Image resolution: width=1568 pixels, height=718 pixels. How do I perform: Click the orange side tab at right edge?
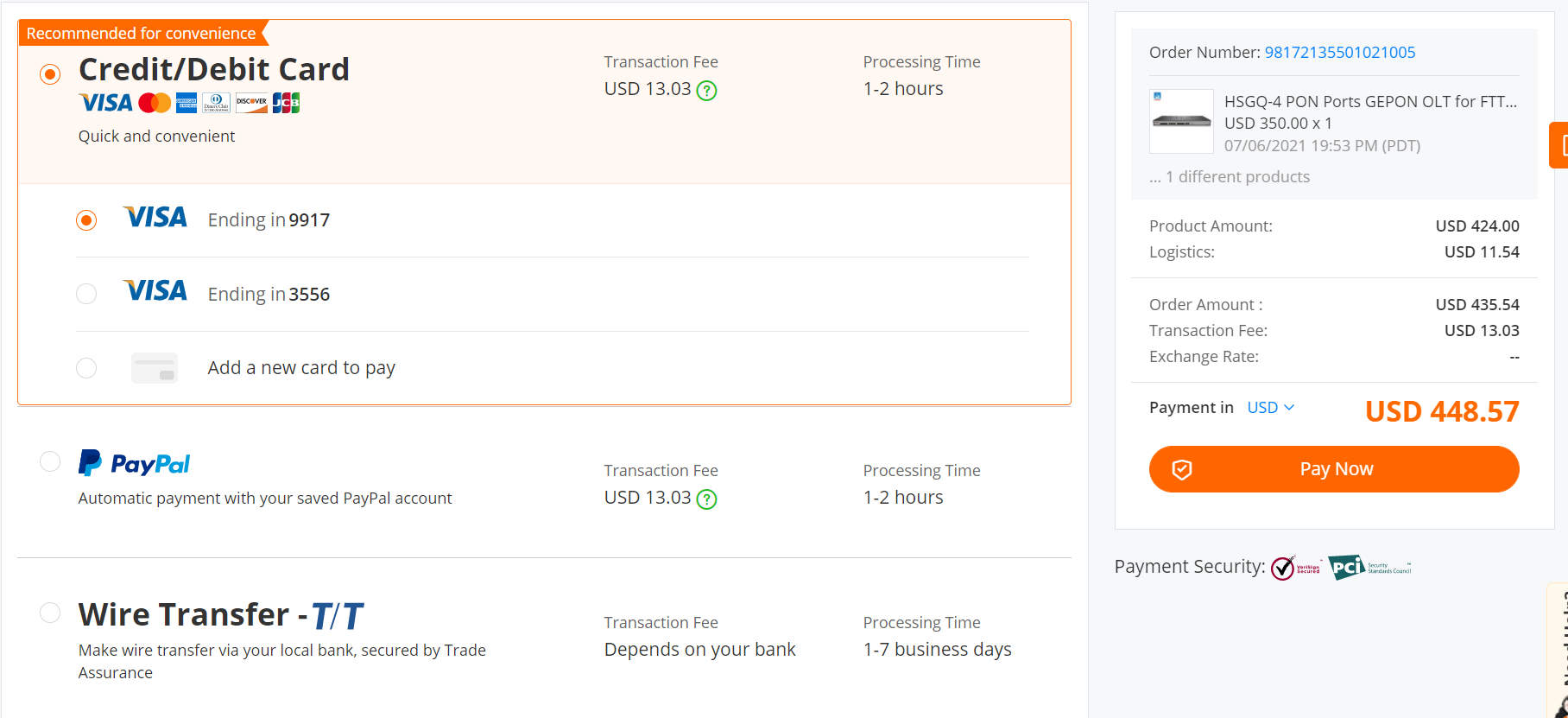[1559, 145]
